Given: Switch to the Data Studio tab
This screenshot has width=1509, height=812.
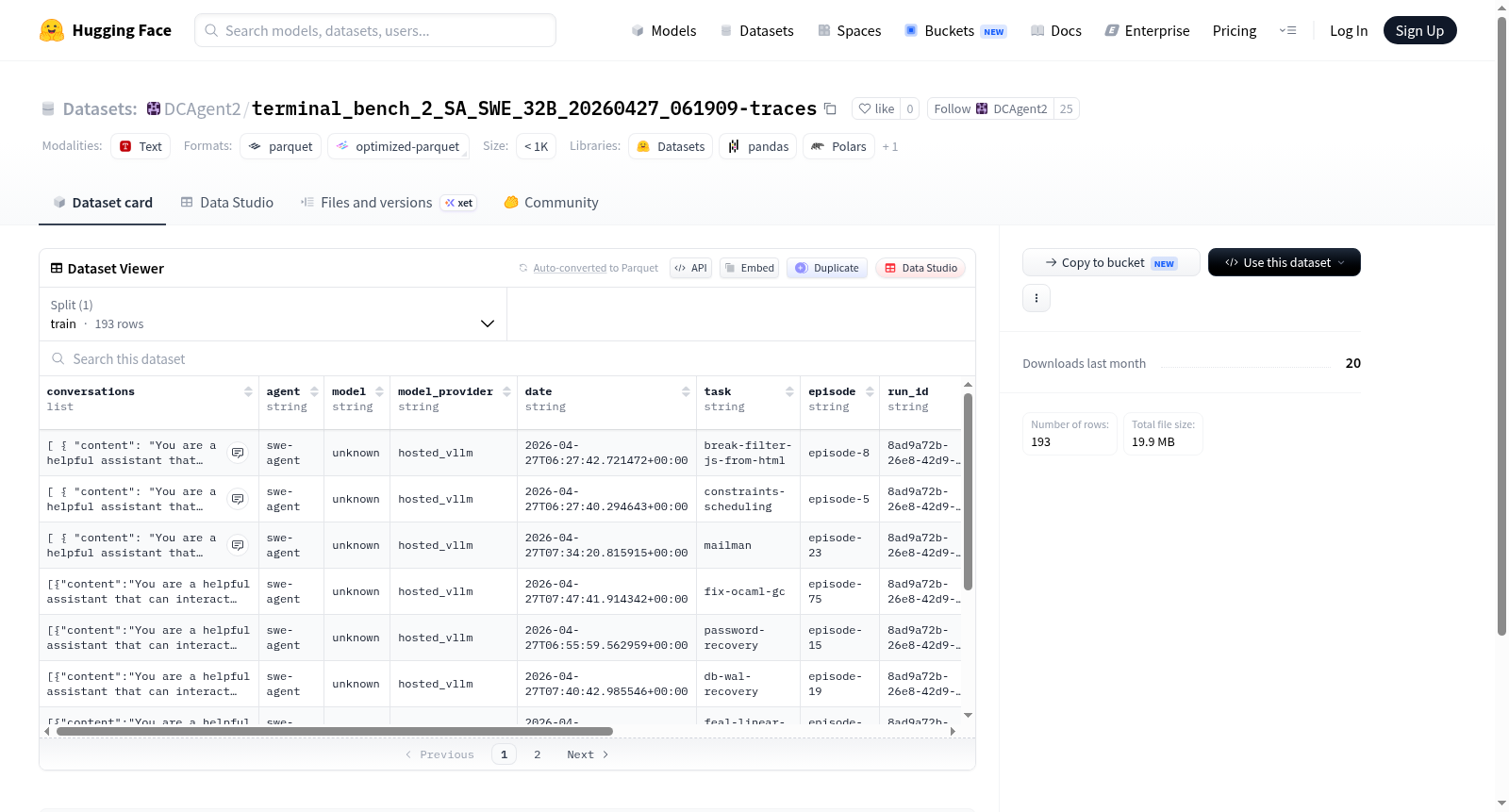Looking at the screenshot, I should [227, 202].
